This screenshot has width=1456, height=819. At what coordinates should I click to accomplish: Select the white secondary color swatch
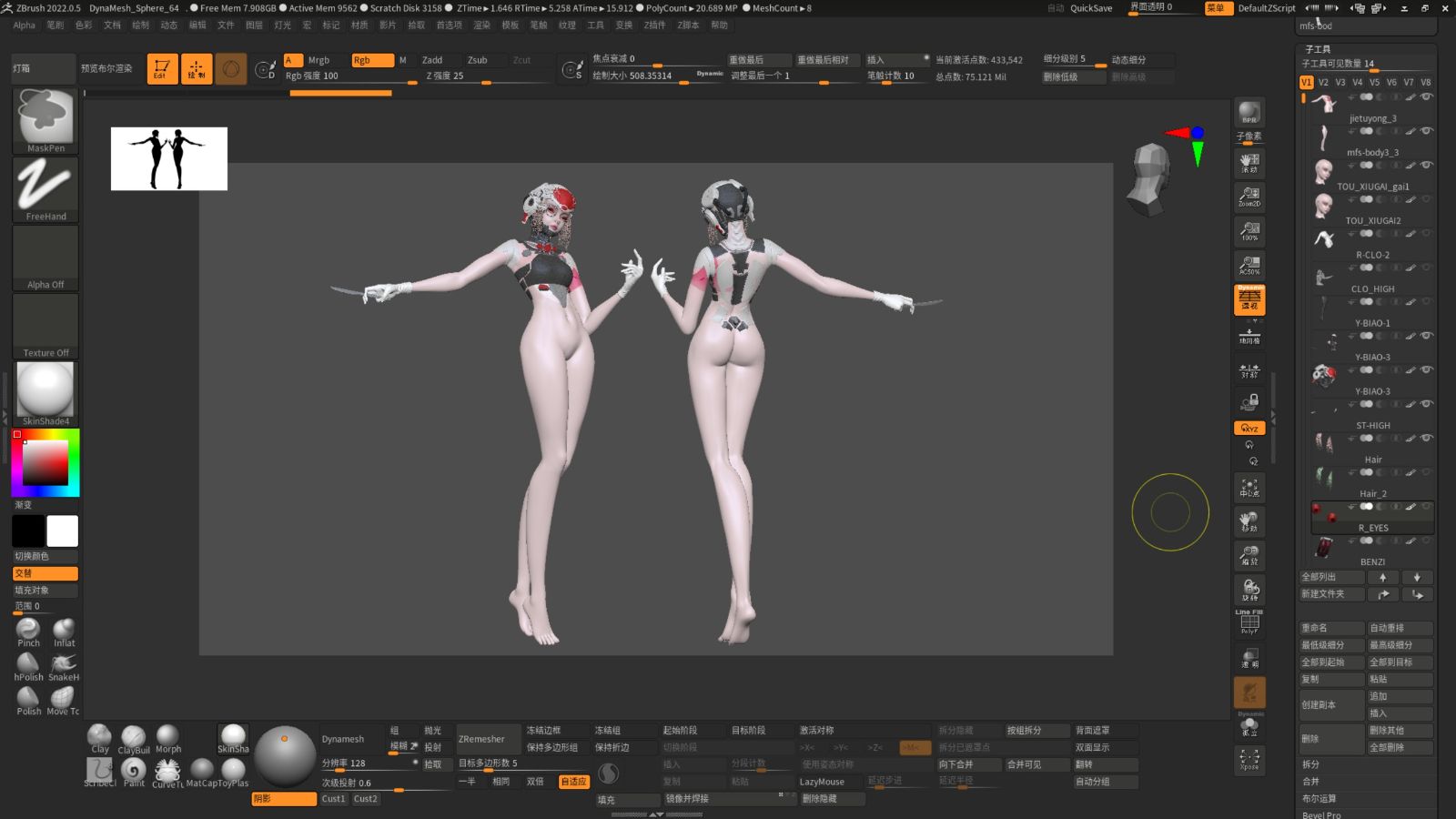coord(63,531)
